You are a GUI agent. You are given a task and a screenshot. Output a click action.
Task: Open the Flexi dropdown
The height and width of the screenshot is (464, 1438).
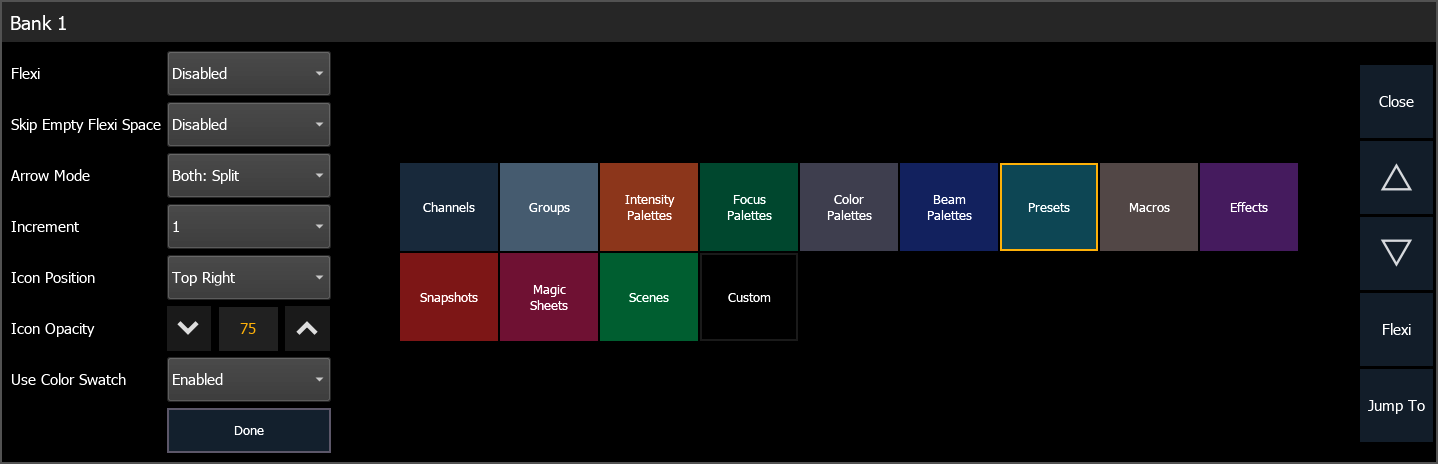pyautogui.click(x=248, y=74)
